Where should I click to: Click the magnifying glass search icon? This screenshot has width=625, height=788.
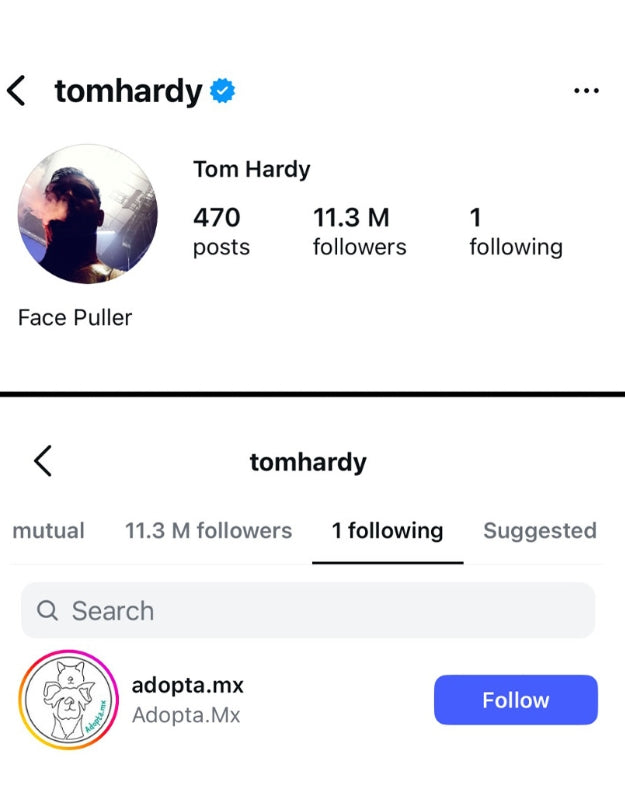click(x=47, y=611)
